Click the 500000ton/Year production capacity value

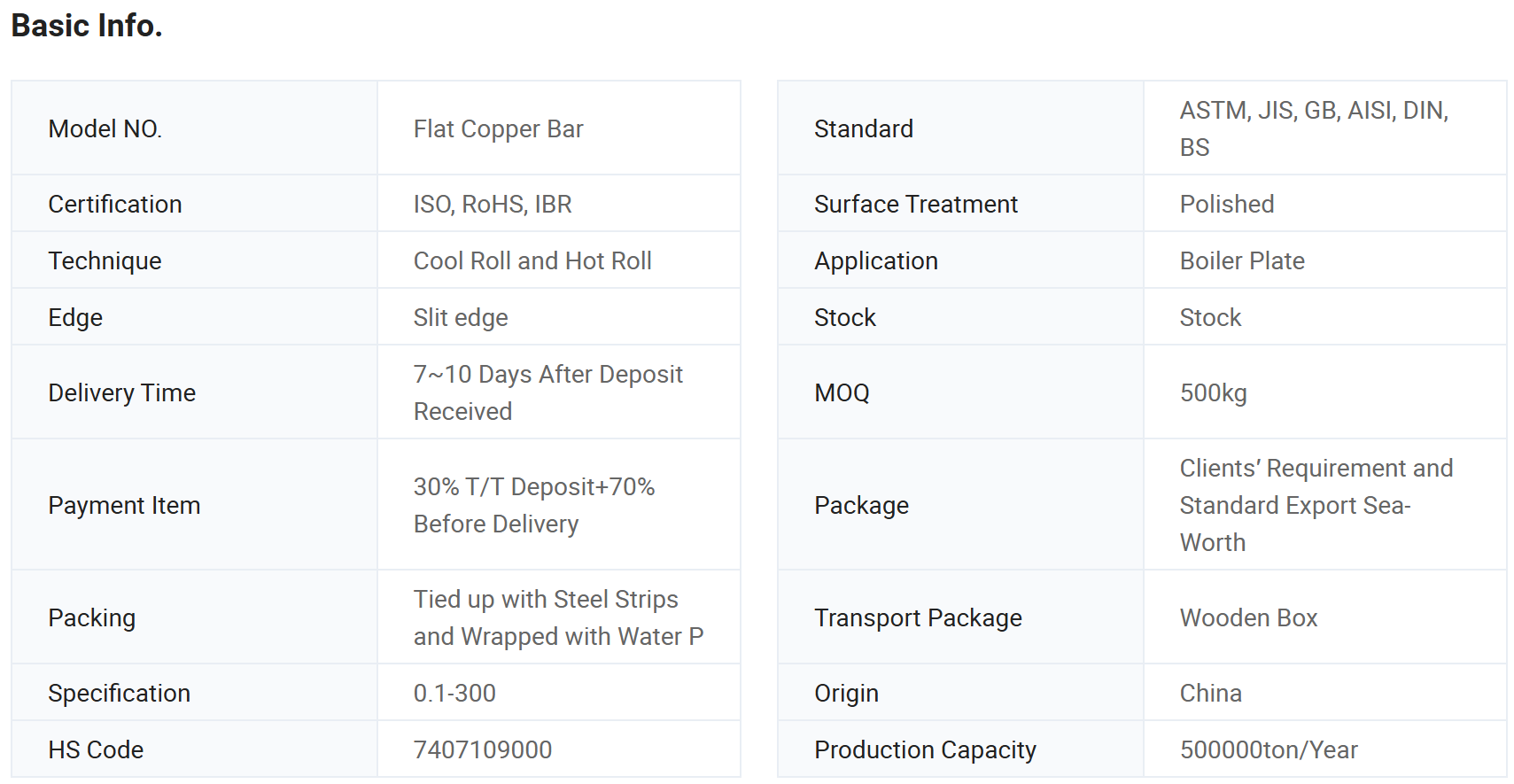(x=1269, y=749)
